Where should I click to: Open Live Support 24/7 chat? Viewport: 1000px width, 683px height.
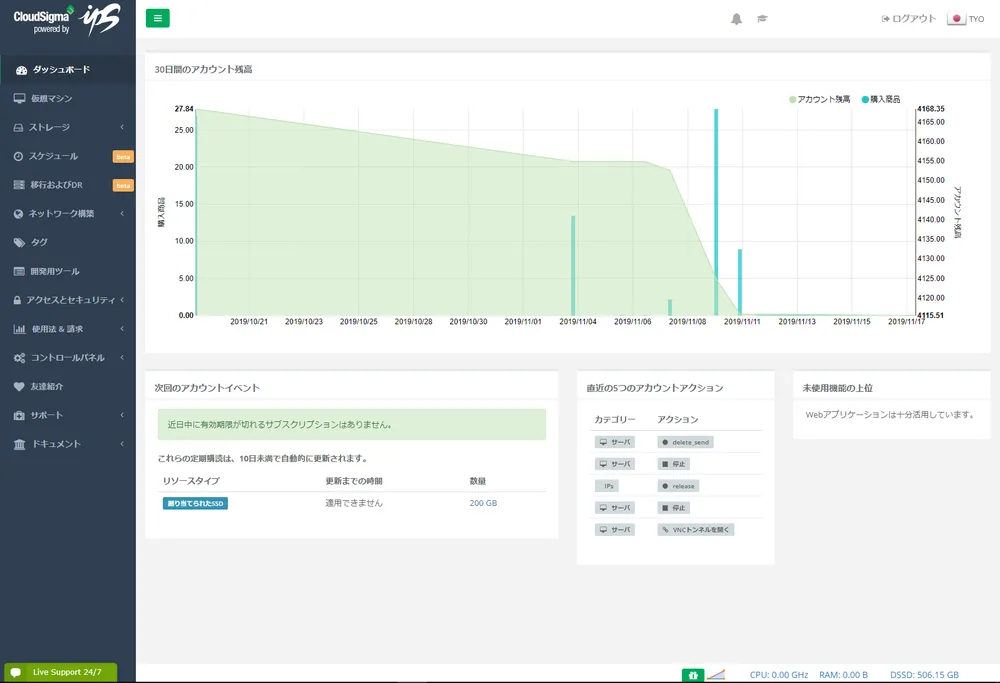pyautogui.click(x=61, y=672)
